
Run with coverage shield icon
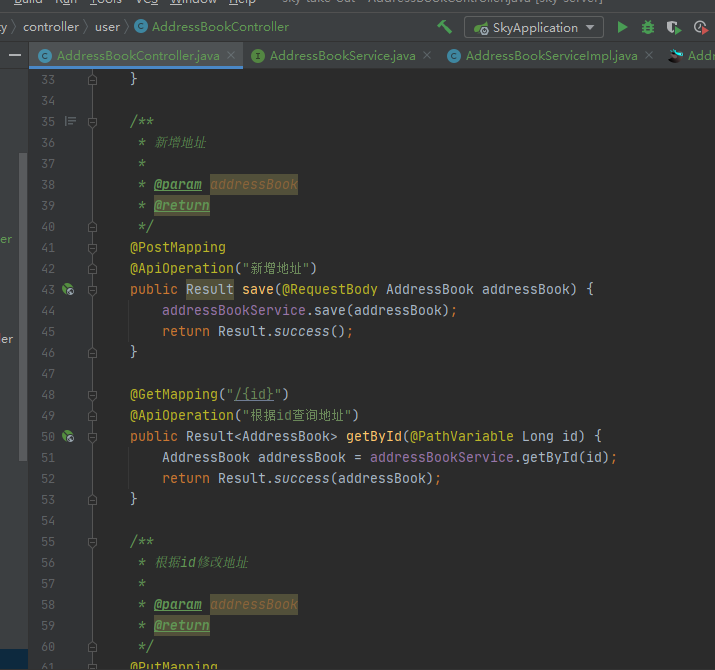(674, 27)
